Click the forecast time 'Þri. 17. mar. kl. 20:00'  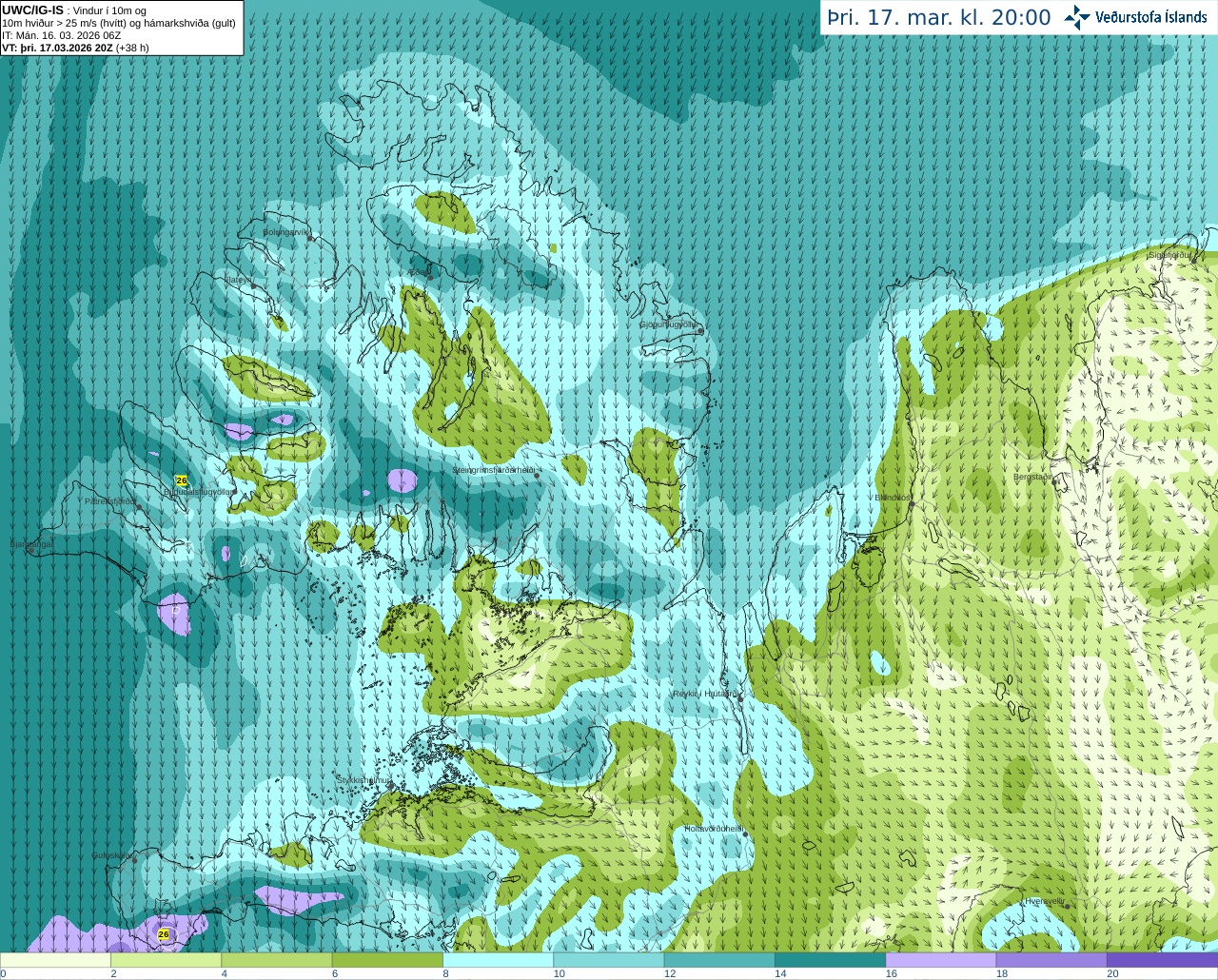click(939, 18)
